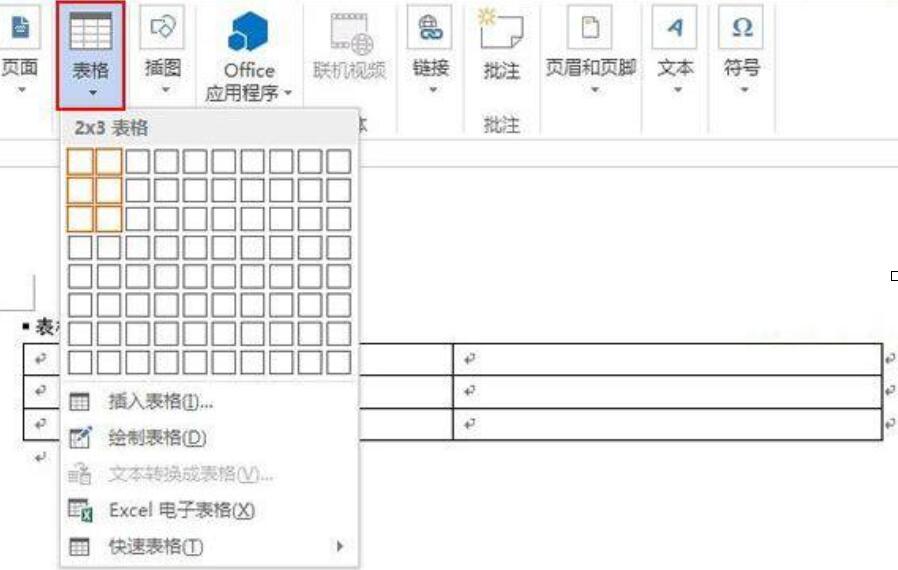This screenshot has height=570, width=898.
Task: Click the Text (文本) ribbon icon
Action: [x=675, y=27]
